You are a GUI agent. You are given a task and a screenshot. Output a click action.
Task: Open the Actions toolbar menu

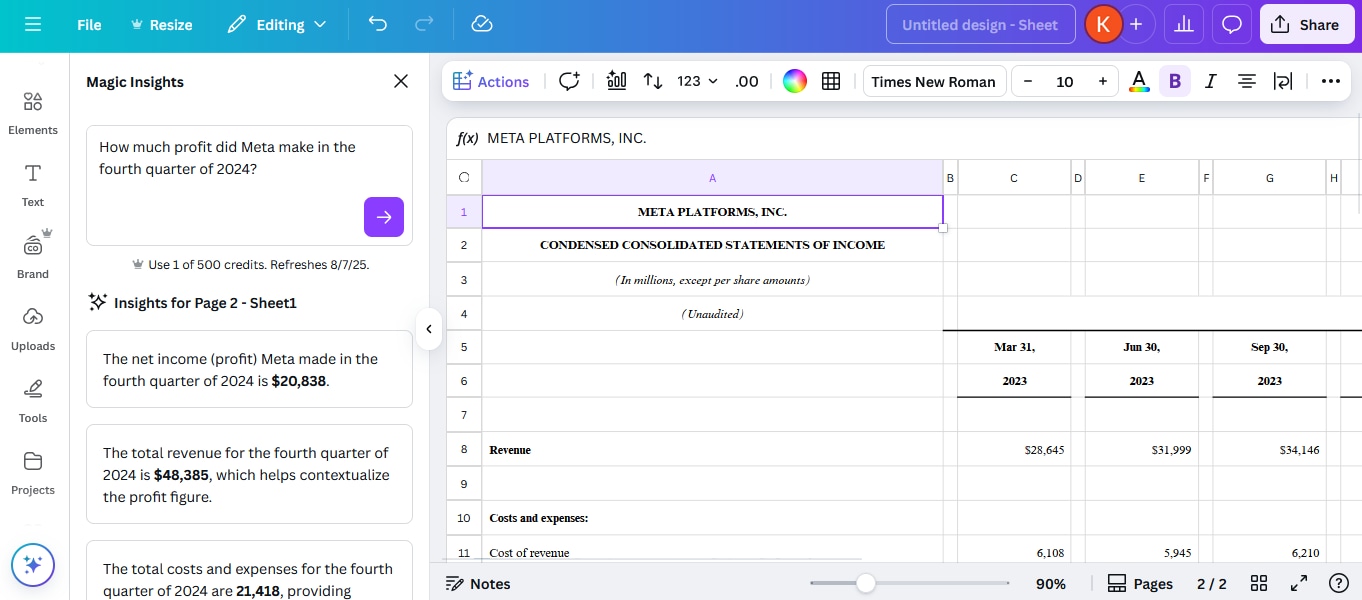[x=491, y=82]
